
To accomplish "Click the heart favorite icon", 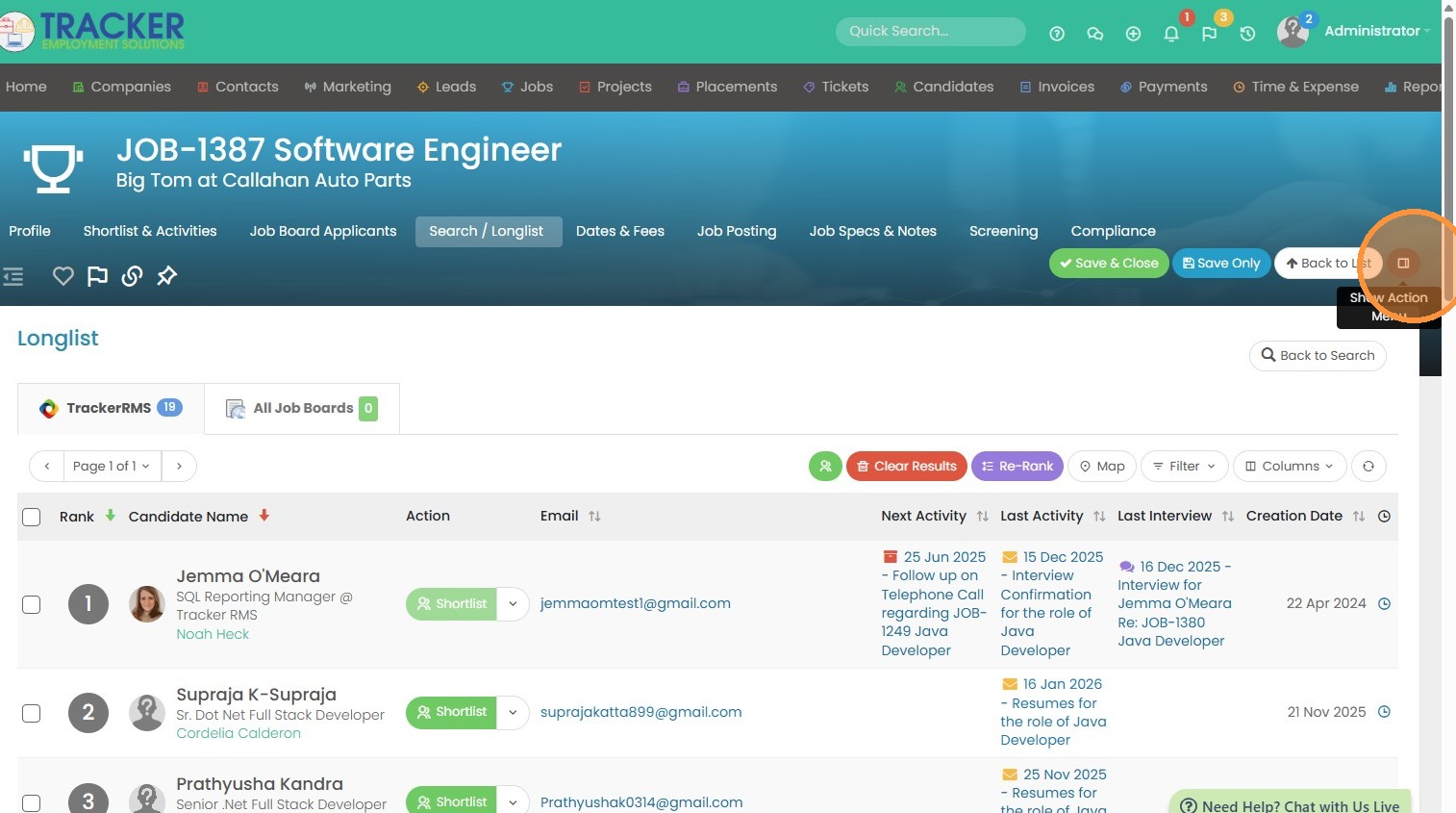I will 63,276.
